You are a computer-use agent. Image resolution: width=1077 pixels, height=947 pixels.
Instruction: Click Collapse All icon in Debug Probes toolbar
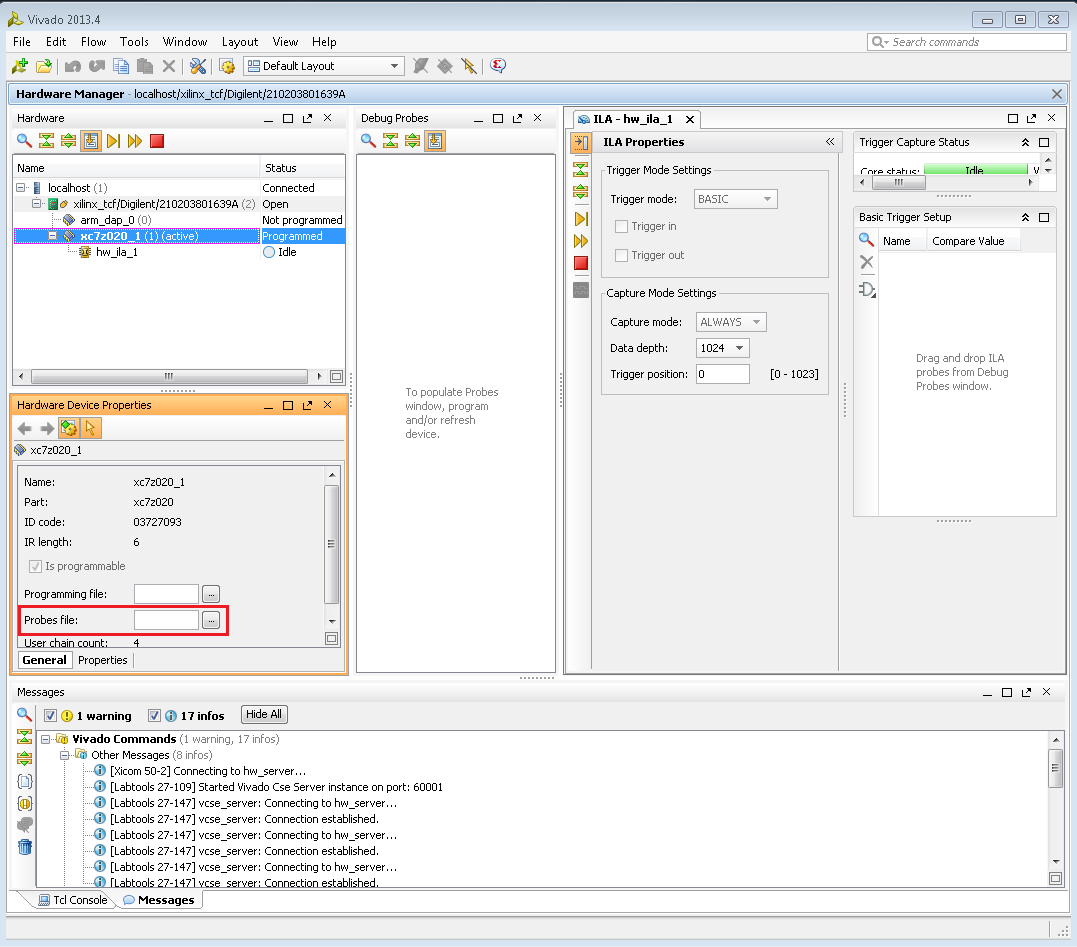390,141
